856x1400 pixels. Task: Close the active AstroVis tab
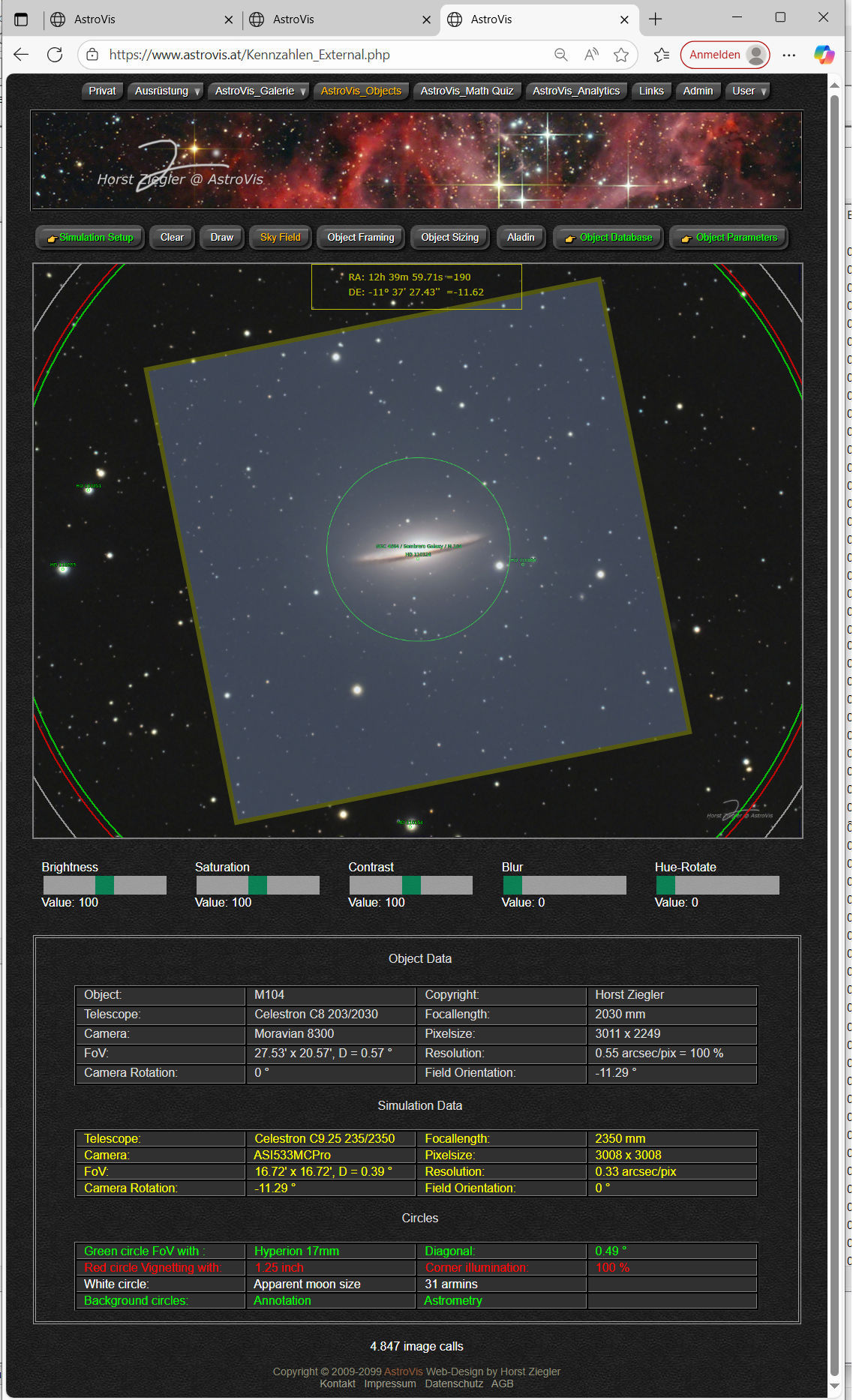point(624,19)
